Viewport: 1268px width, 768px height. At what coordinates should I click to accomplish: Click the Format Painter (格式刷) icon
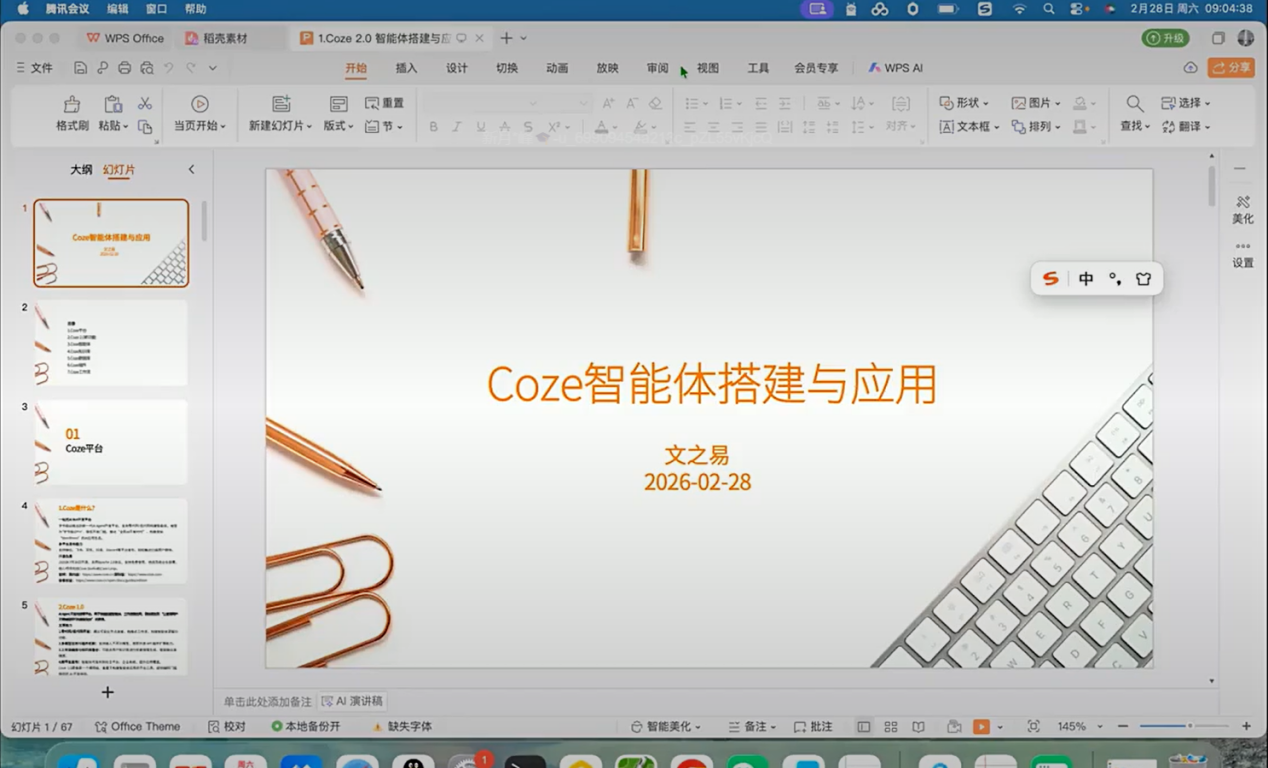click(x=72, y=104)
